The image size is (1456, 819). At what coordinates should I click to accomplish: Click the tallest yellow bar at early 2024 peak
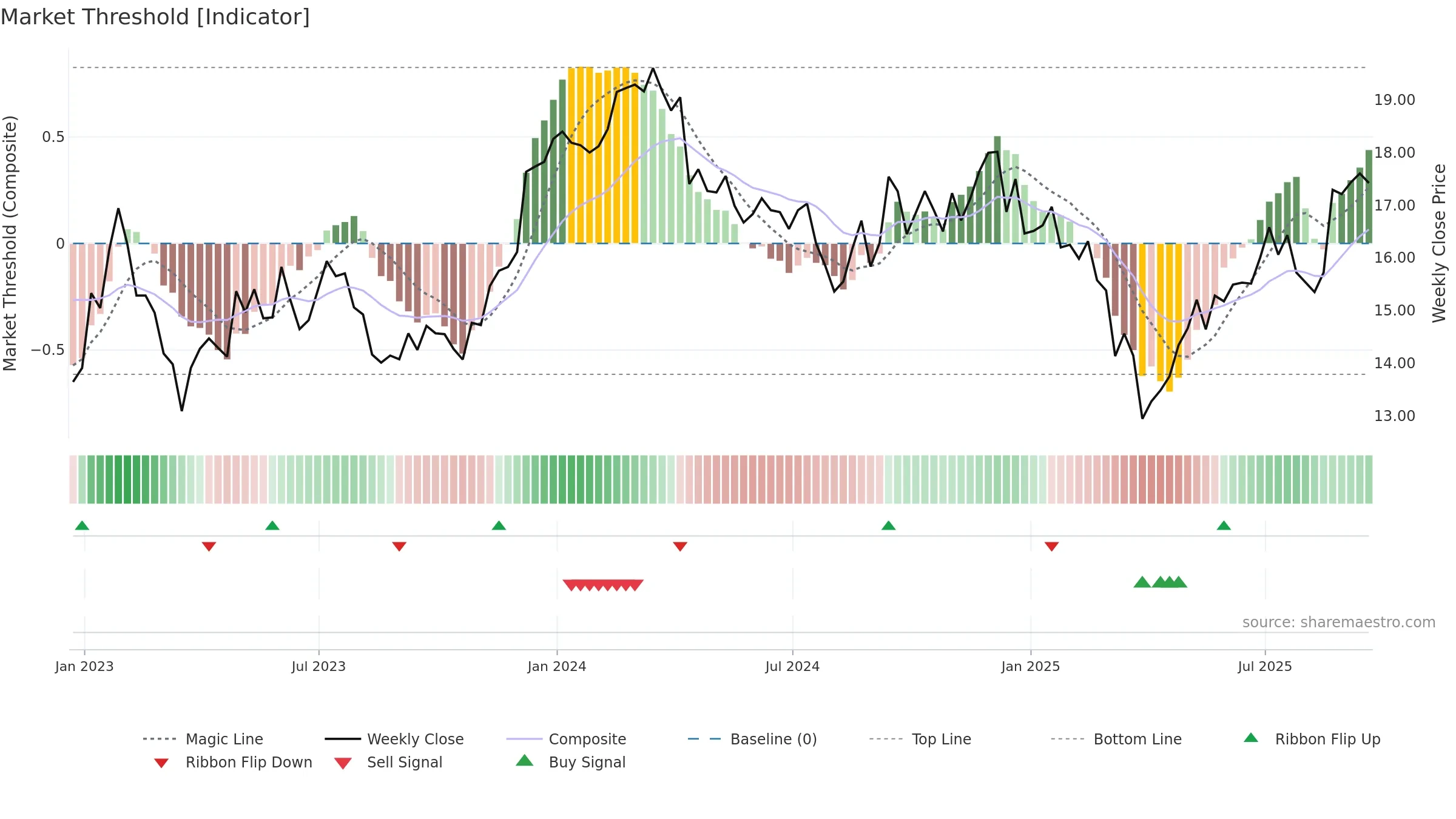point(581,155)
